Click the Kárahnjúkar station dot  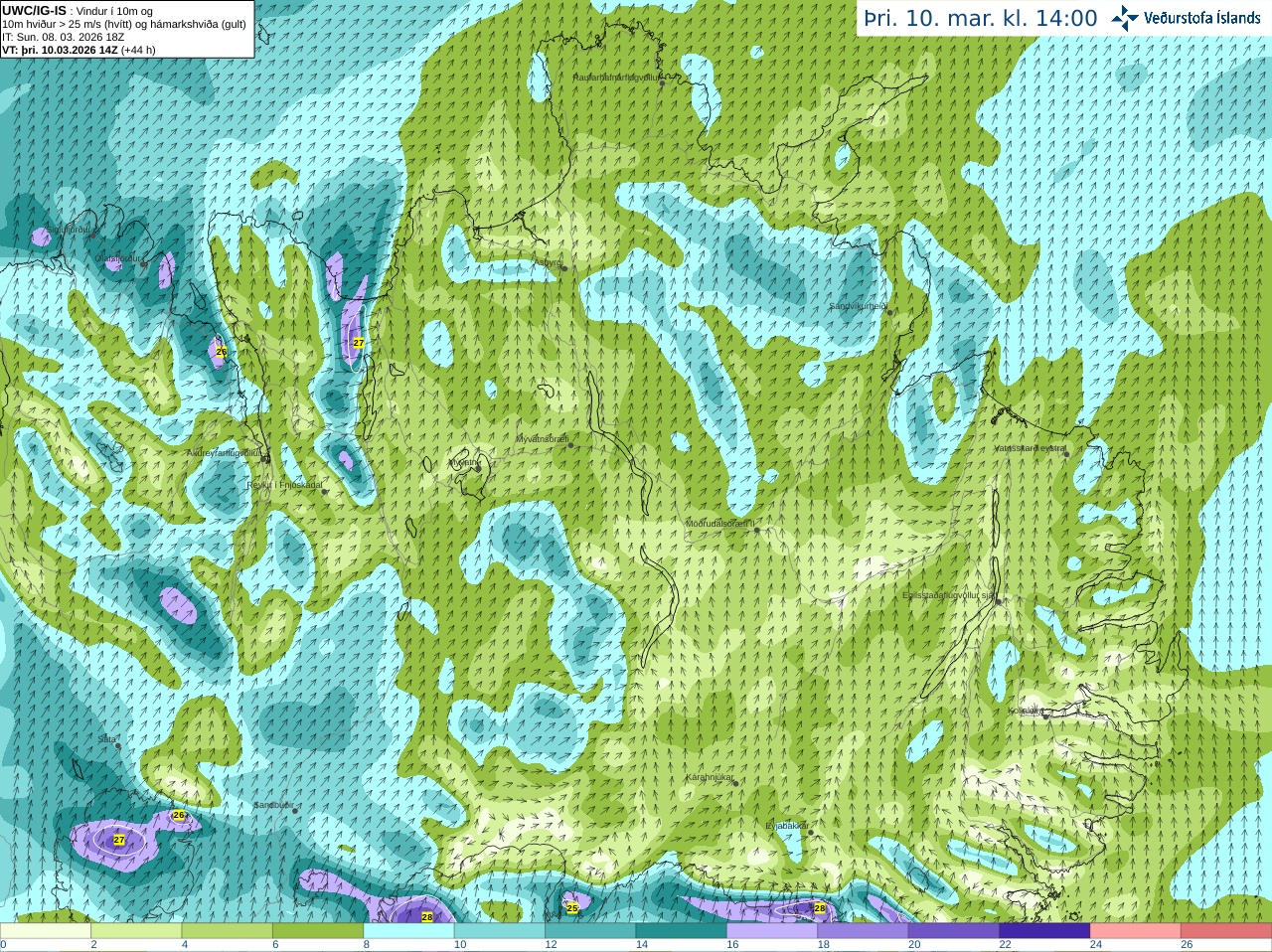click(x=736, y=783)
